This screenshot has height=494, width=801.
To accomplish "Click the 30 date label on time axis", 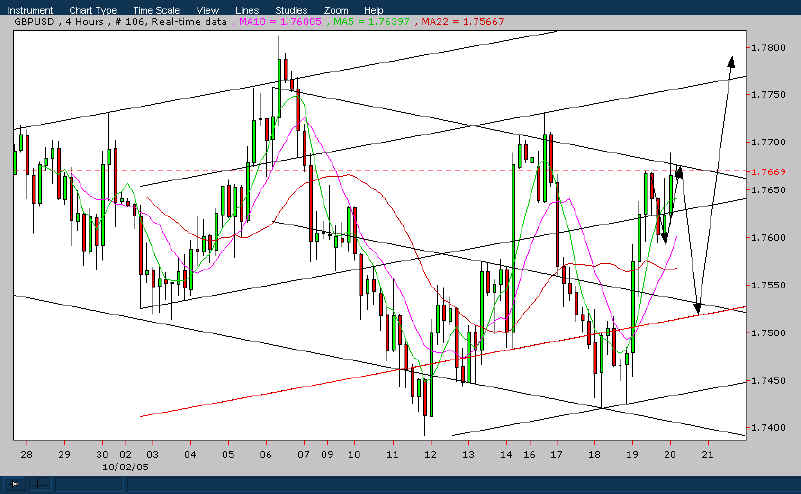I will tap(102, 454).
